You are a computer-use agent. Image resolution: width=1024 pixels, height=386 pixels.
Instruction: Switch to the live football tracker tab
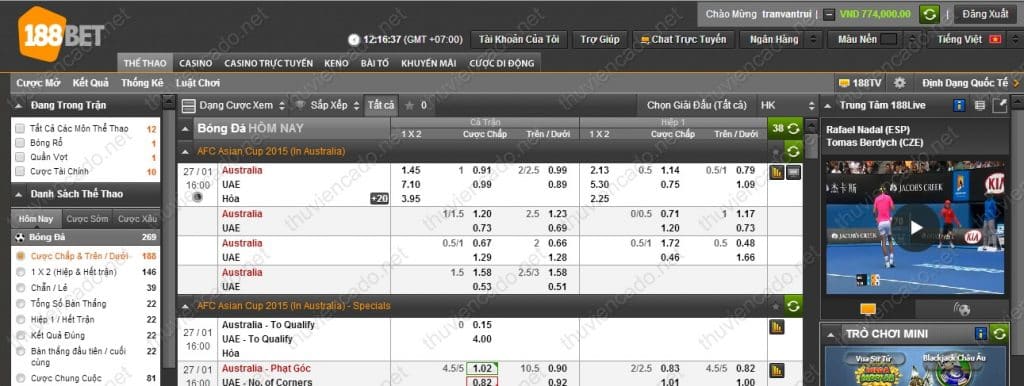[961, 309]
